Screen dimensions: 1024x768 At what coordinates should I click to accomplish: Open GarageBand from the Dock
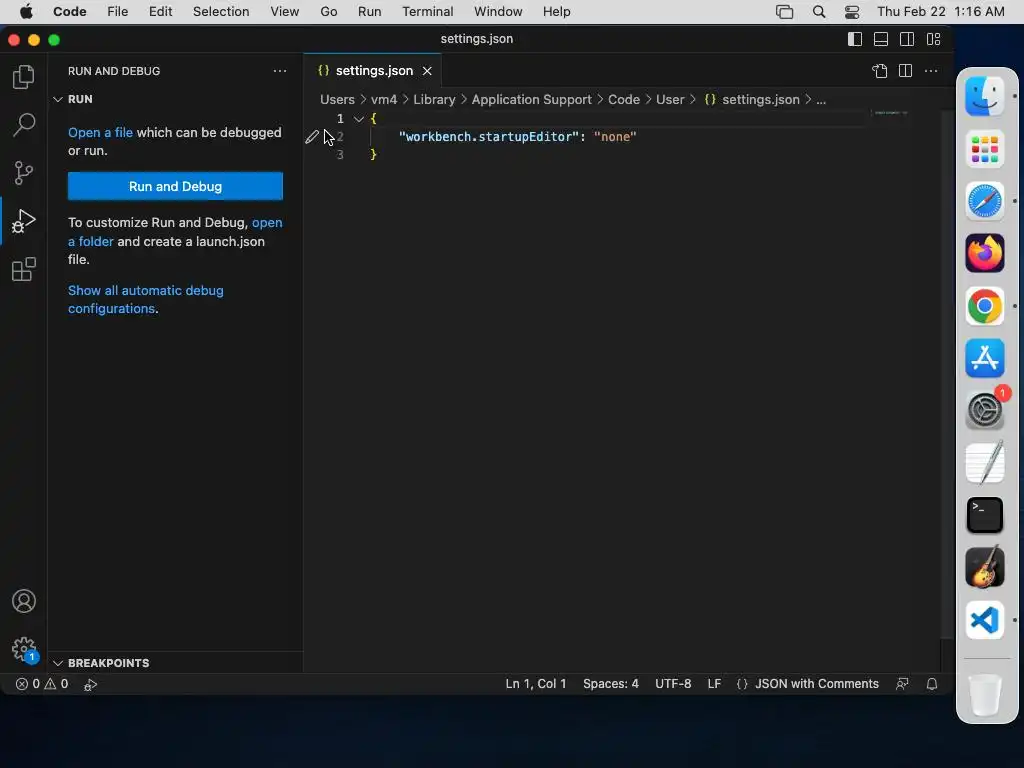984,567
